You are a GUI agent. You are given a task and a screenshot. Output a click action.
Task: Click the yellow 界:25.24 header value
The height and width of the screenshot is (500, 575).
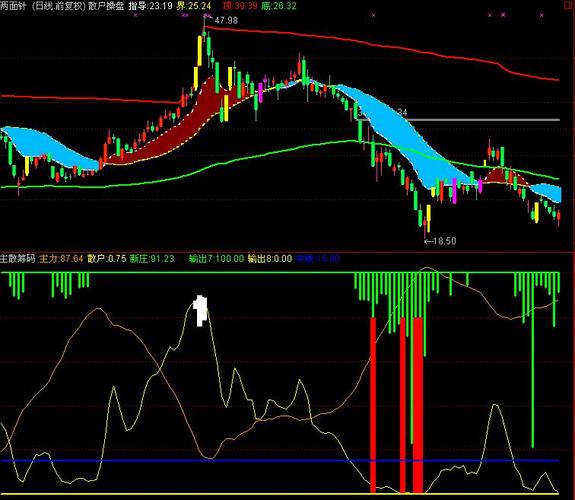pyautogui.click(x=194, y=6)
